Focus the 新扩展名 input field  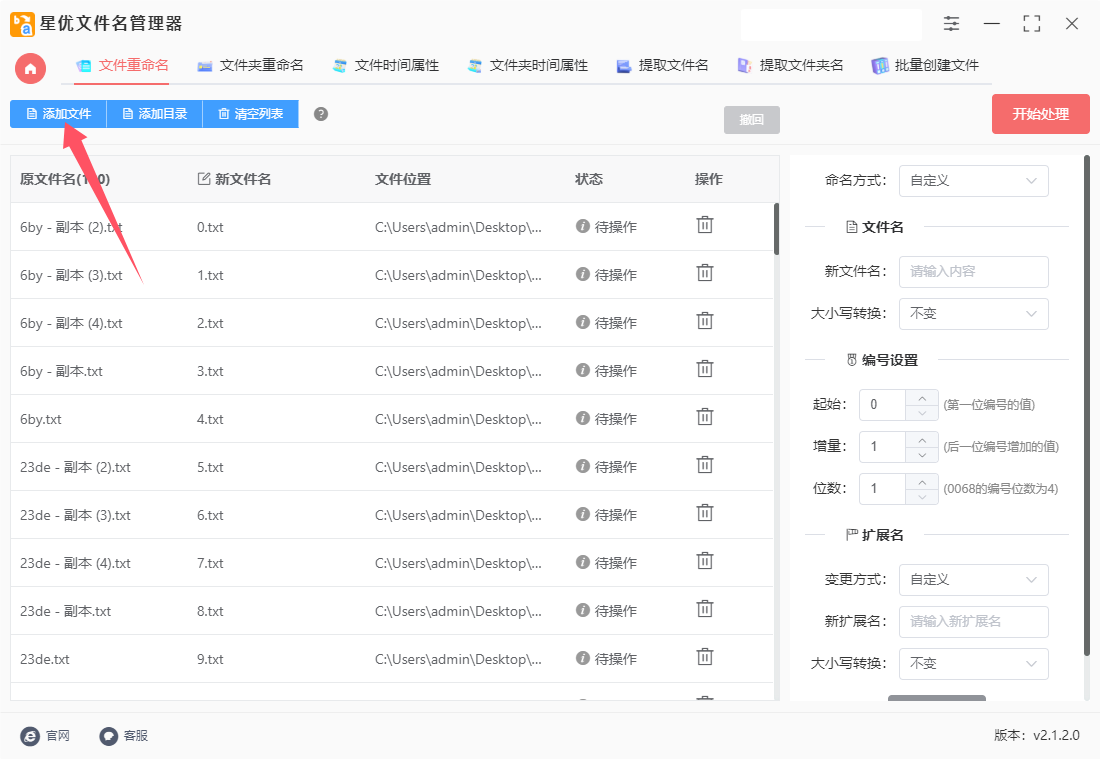point(974,622)
